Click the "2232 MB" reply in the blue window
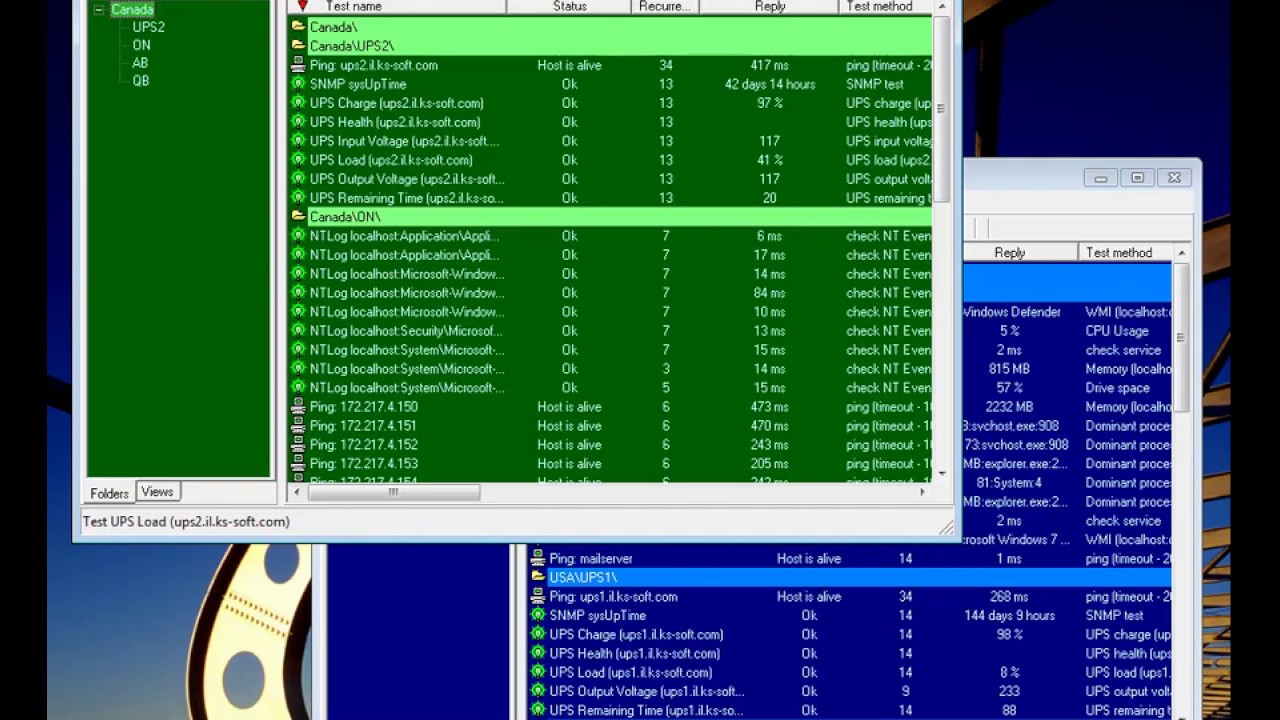This screenshot has height=720, width=1280. coord(1009,407)
